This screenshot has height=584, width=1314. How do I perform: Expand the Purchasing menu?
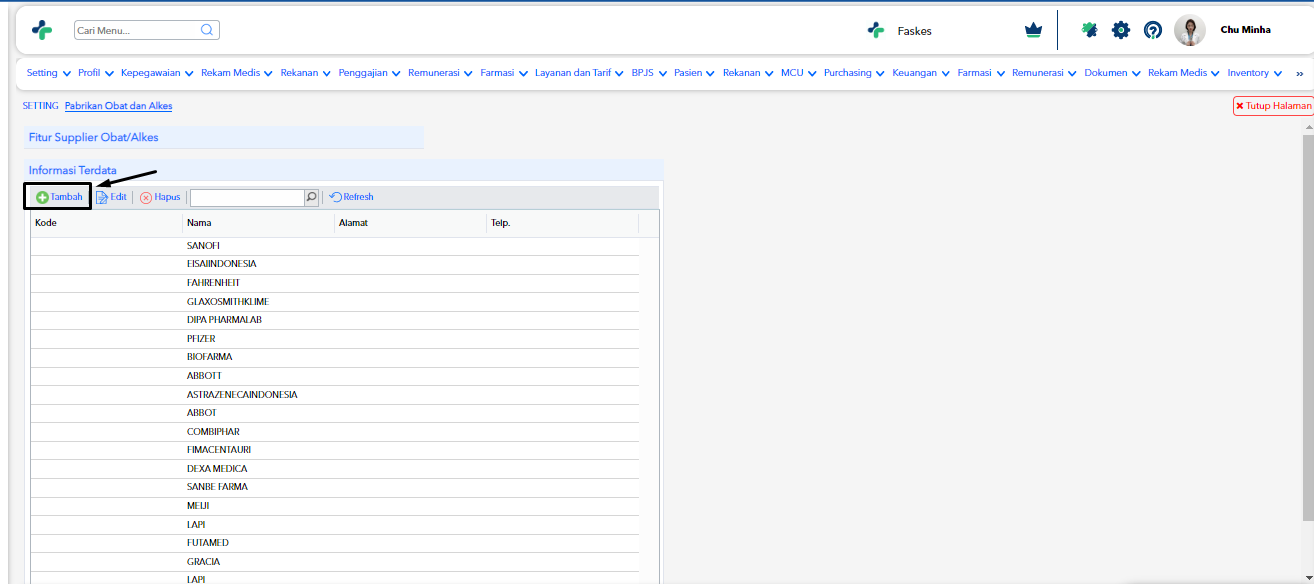(855, 73)
